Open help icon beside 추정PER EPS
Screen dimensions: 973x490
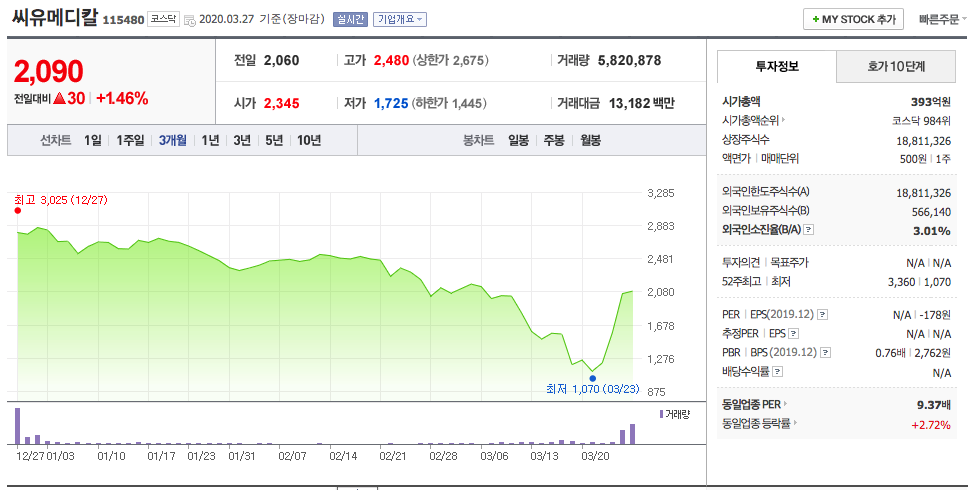coord(793,334)
